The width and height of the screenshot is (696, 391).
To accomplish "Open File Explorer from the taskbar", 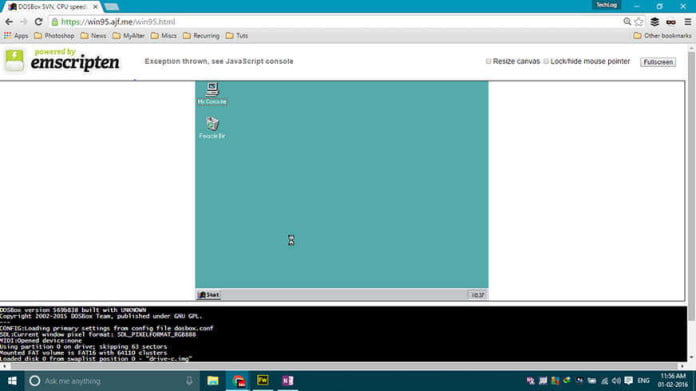I will pyautogui.click(x=213, y=381).
